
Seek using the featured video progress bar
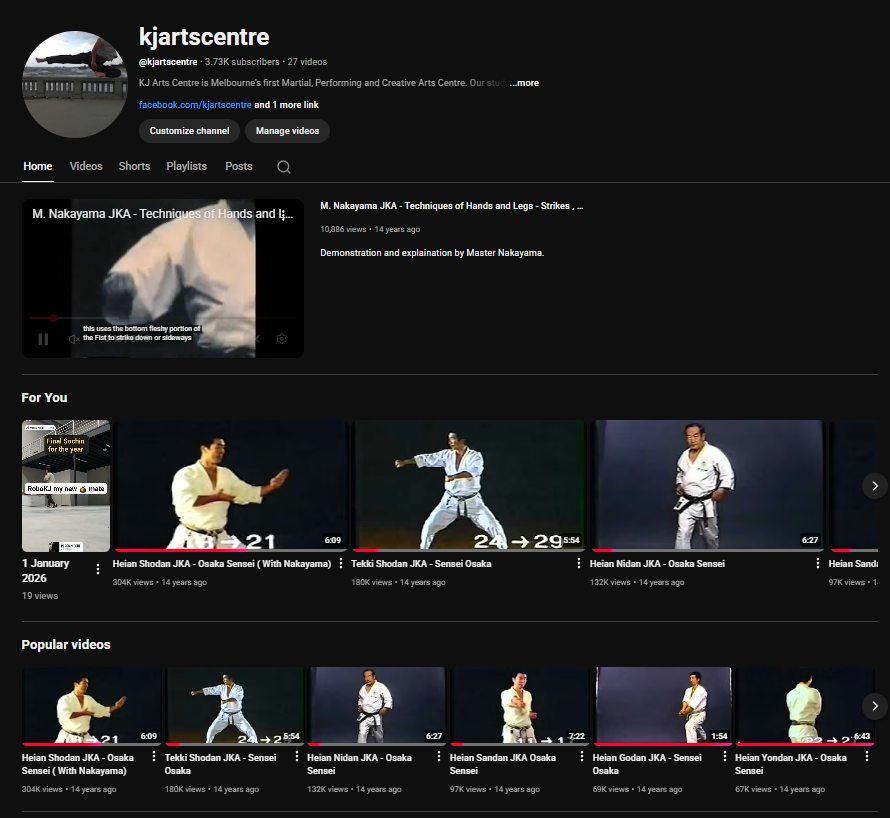(162, 318)
